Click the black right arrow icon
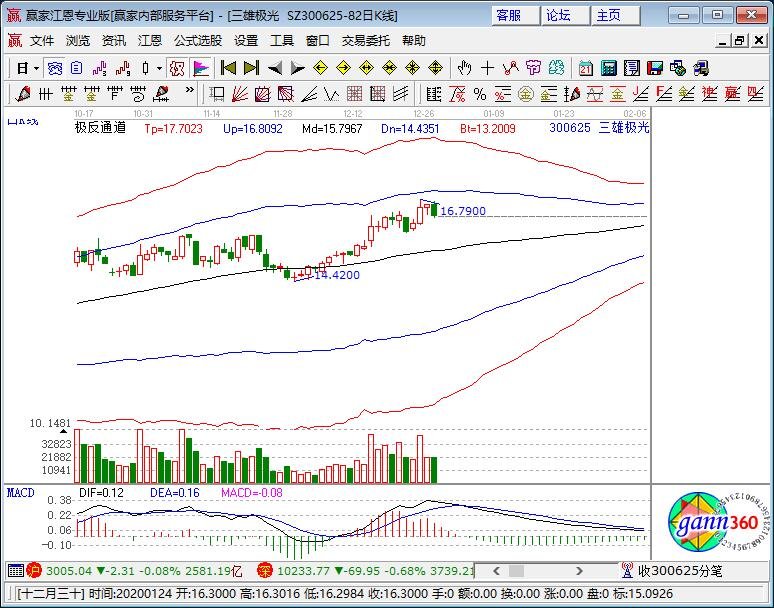 pyautogui.click(x=297, y=68)
